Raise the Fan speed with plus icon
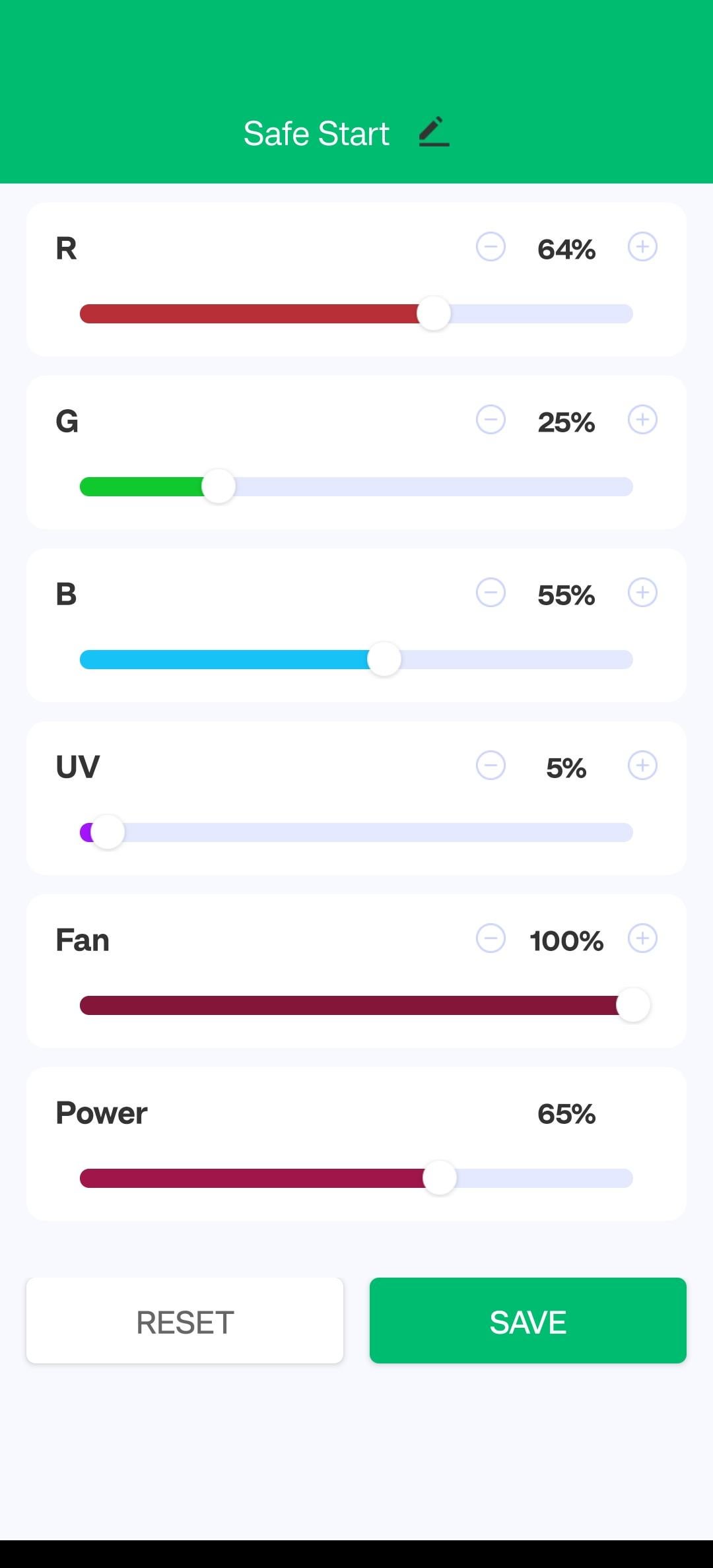The image size is (713, 1568). click(642, 938)
